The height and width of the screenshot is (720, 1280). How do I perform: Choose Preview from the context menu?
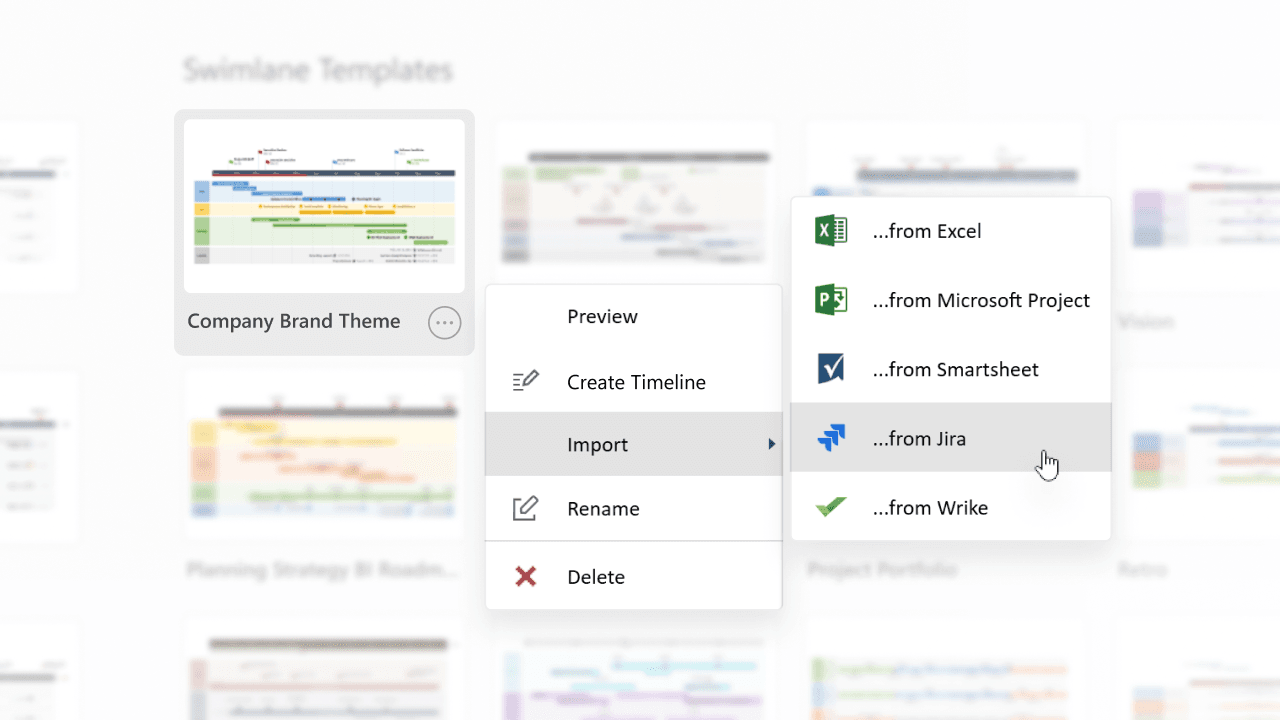coord(634,317)
